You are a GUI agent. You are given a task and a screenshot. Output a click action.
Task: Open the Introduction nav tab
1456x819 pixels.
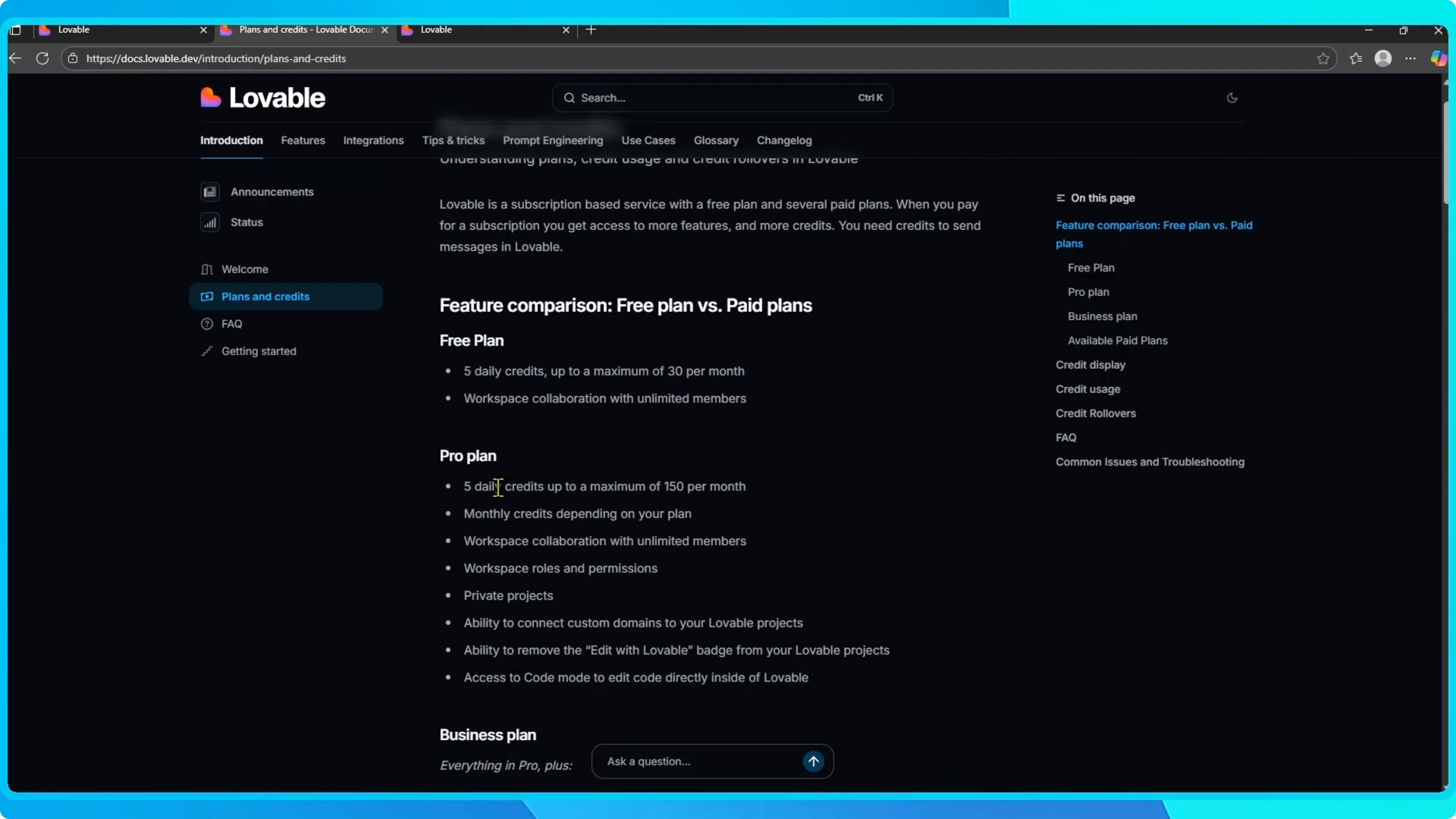pos(231,140)
